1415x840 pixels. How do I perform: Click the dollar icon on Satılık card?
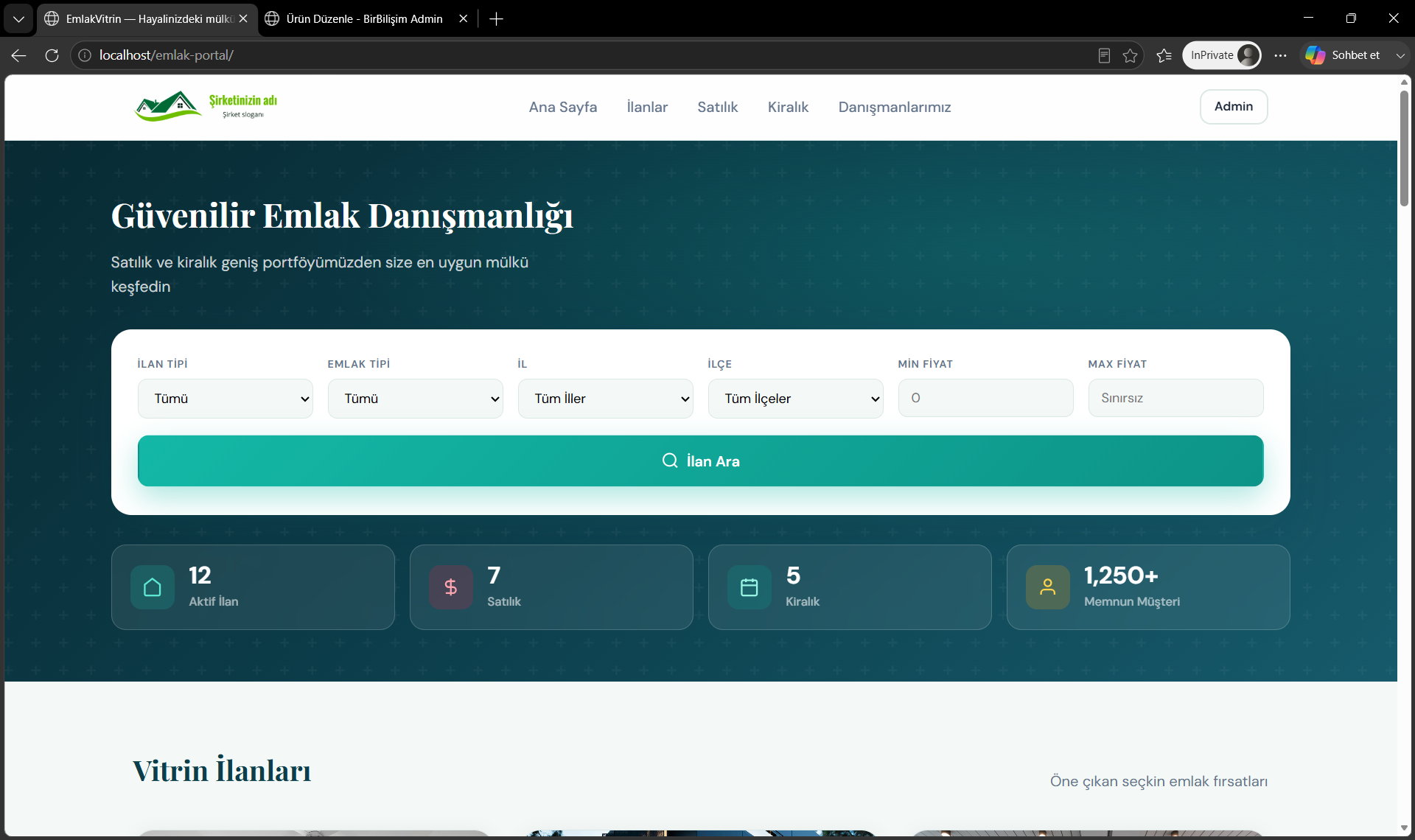pos(451,587)
